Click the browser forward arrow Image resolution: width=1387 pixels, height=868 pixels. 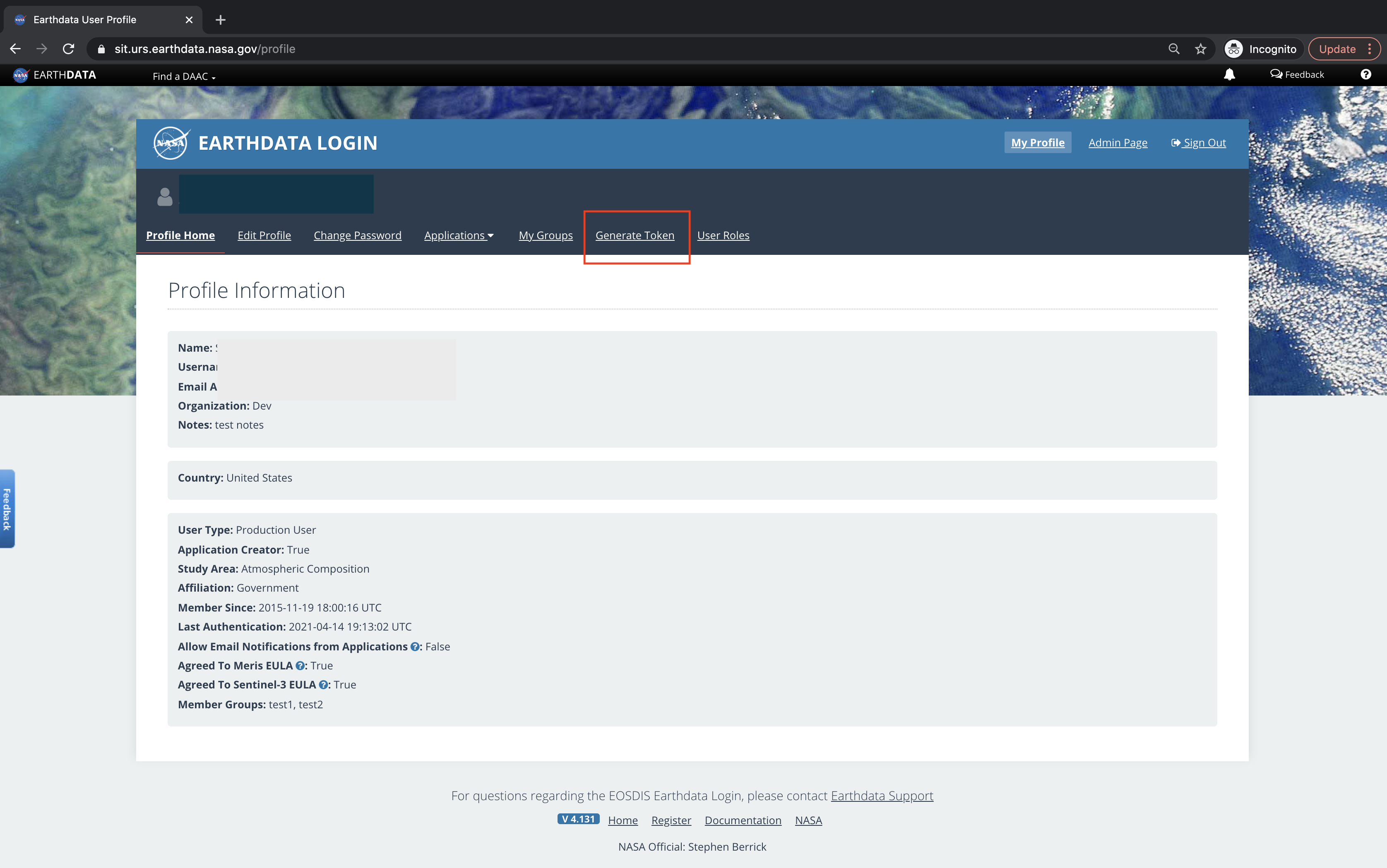42,49
